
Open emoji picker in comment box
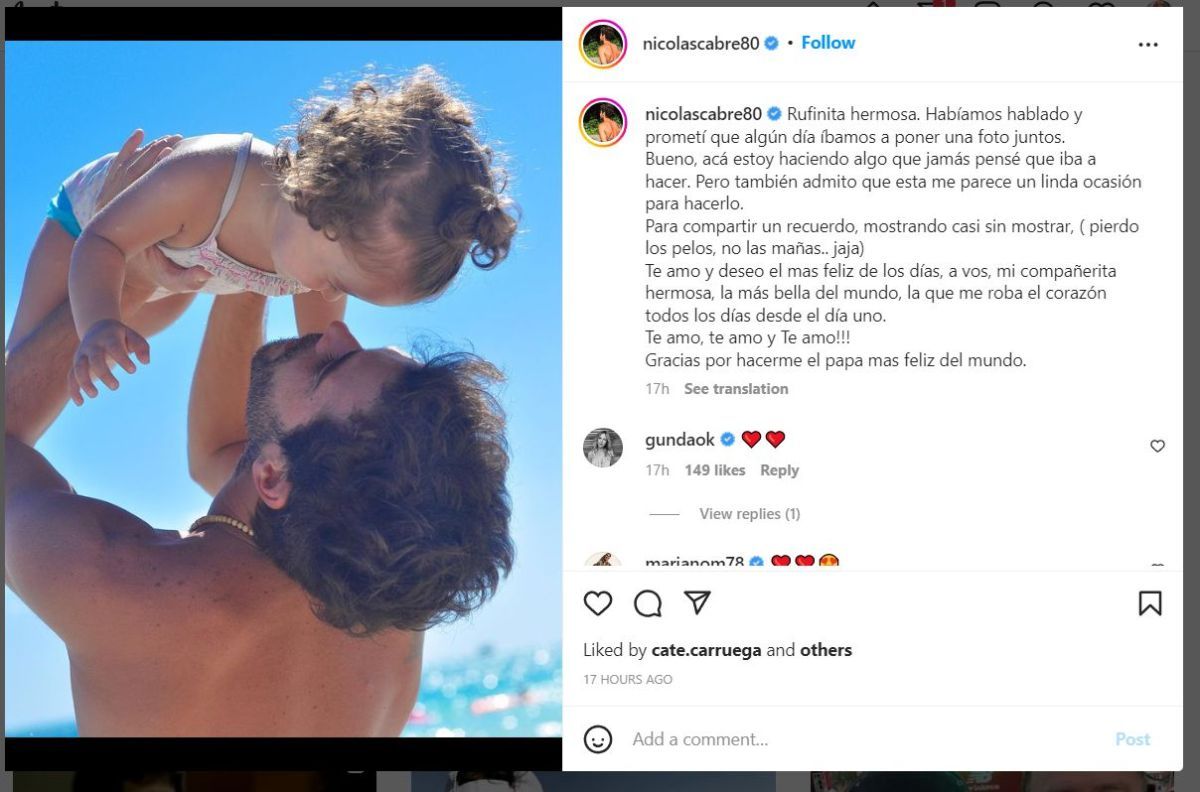pyautogui.click(x=598, y=739)
